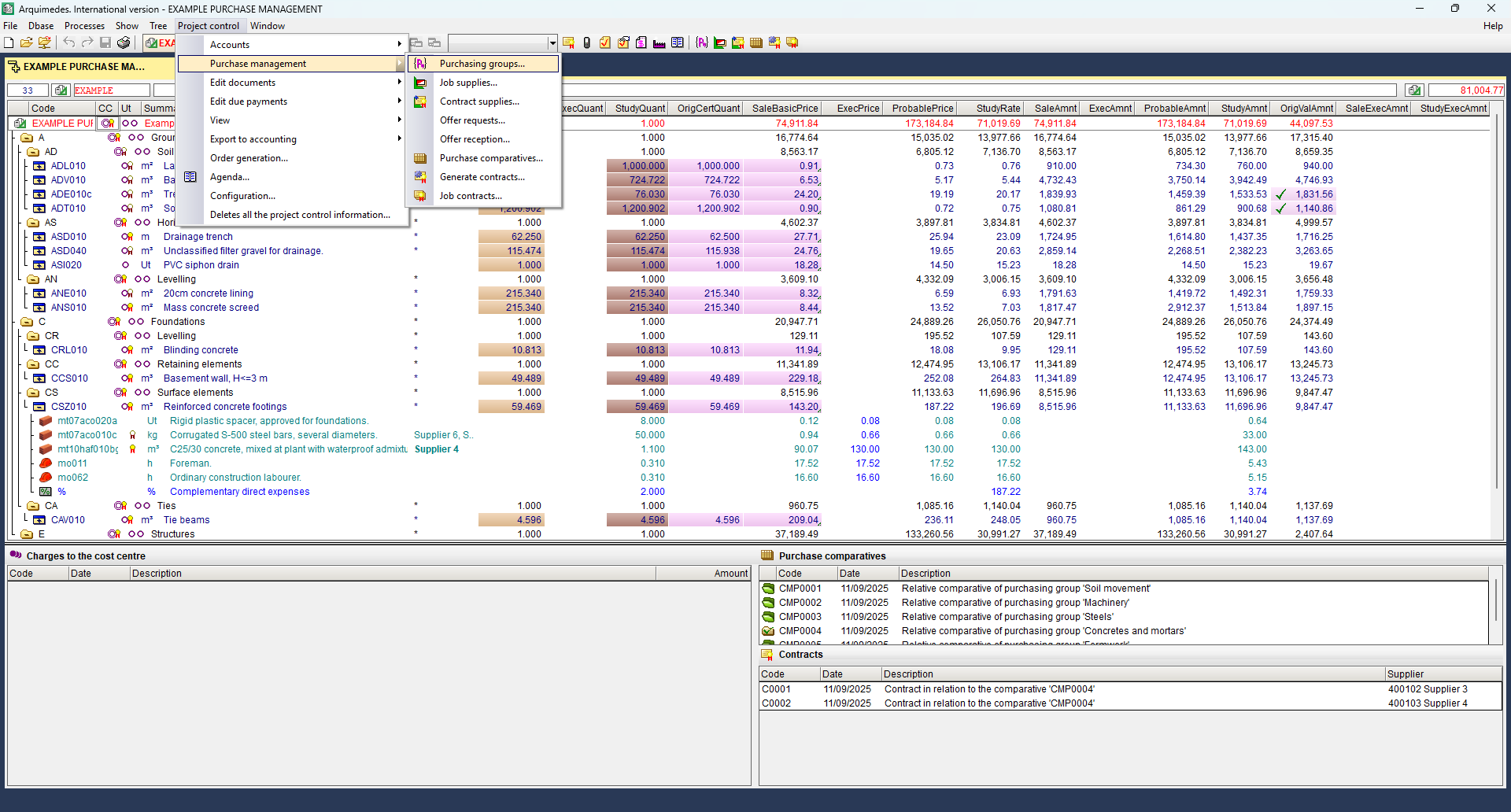1511x812 pixels.
Task: Click the print icon in the toolbar
Action: (124, 42)
